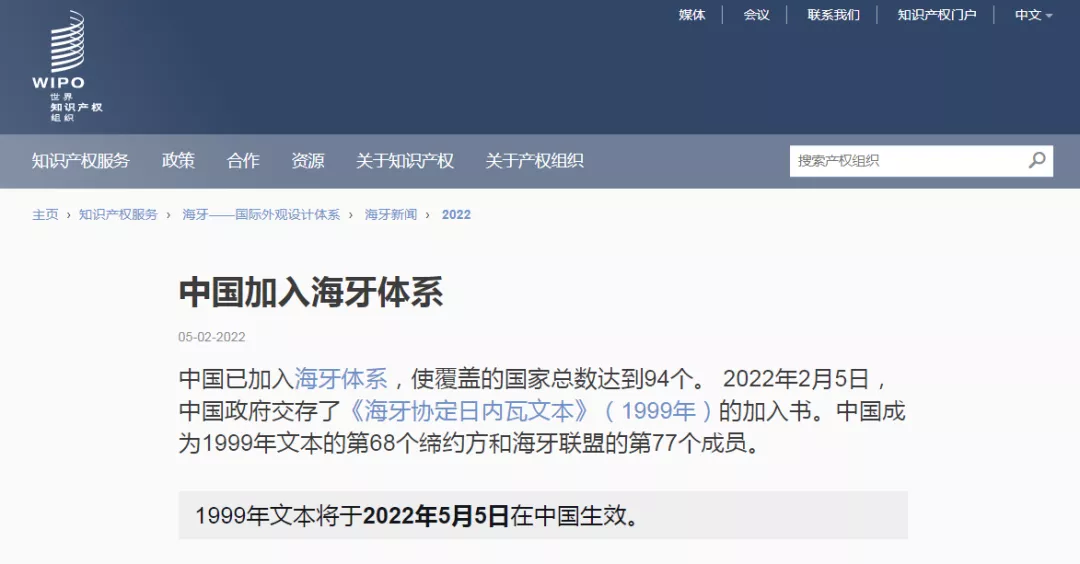Click the WIPO logo in the header
Screen dimensions: 1080x564
(x=67, y=66)
